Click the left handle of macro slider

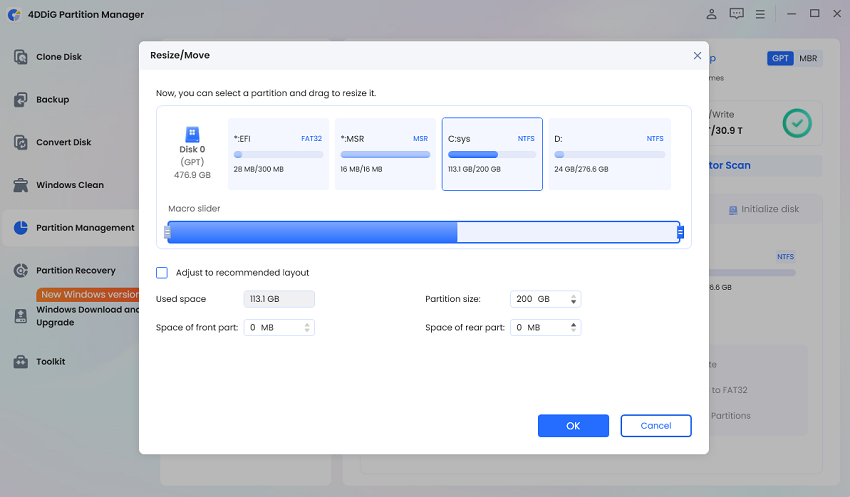(x=168, y=232)
